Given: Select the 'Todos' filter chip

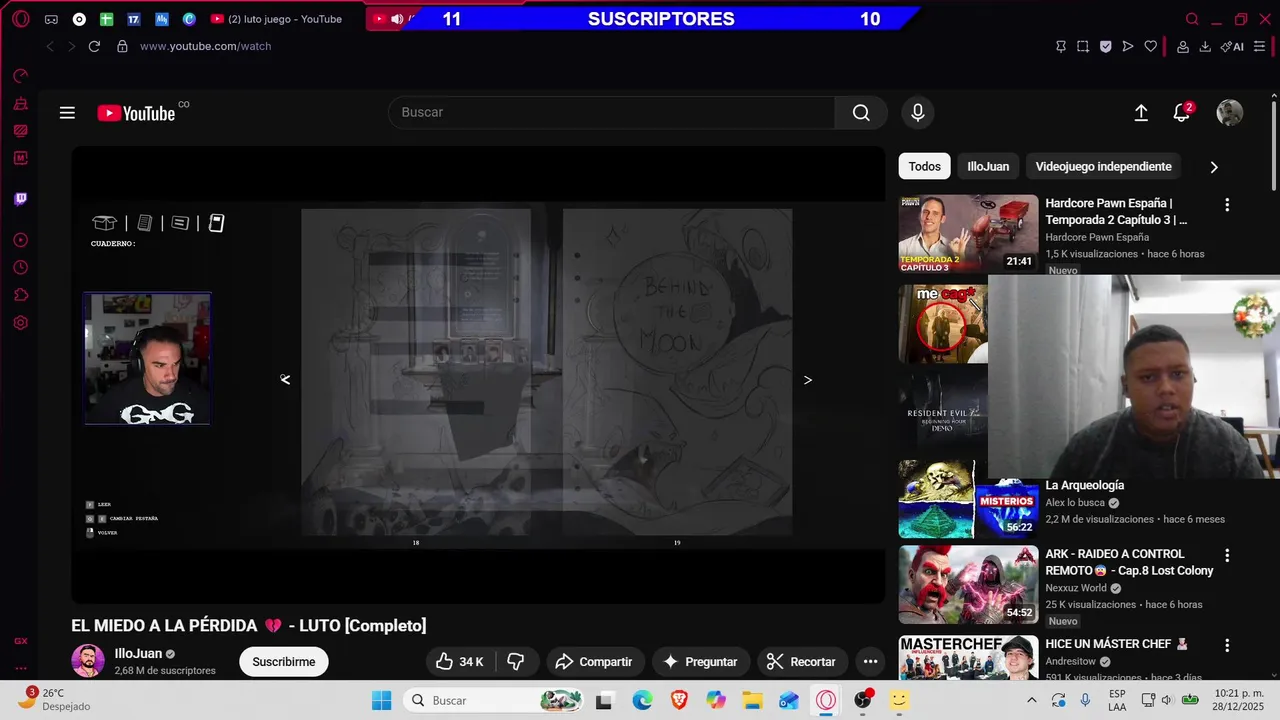Looking at the screenshot, I should click(924, 166).
